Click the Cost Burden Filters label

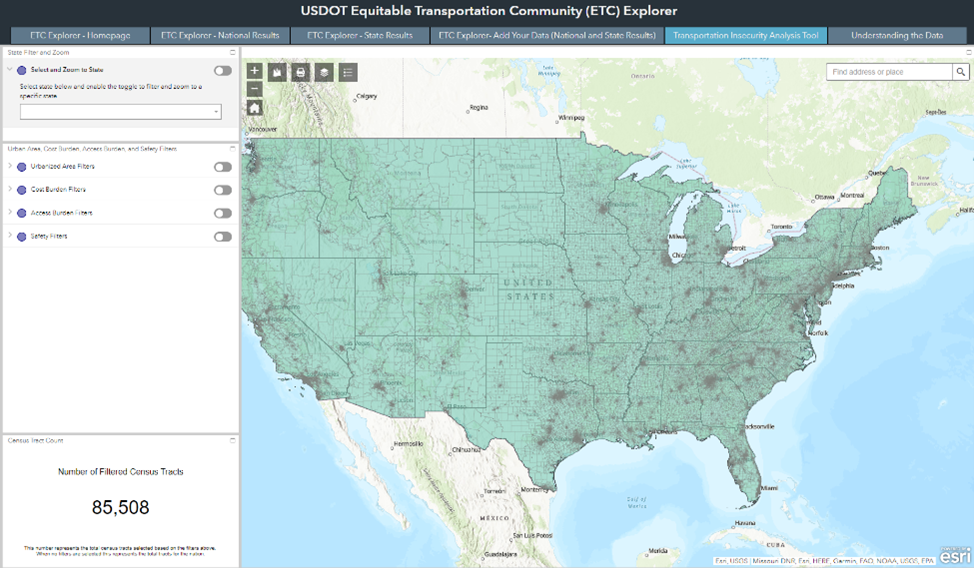tap(58, 190)
